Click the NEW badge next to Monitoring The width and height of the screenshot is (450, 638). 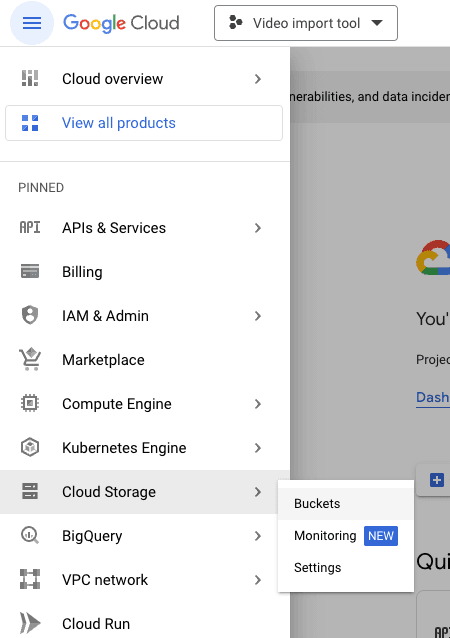click(x=381, y=535)
